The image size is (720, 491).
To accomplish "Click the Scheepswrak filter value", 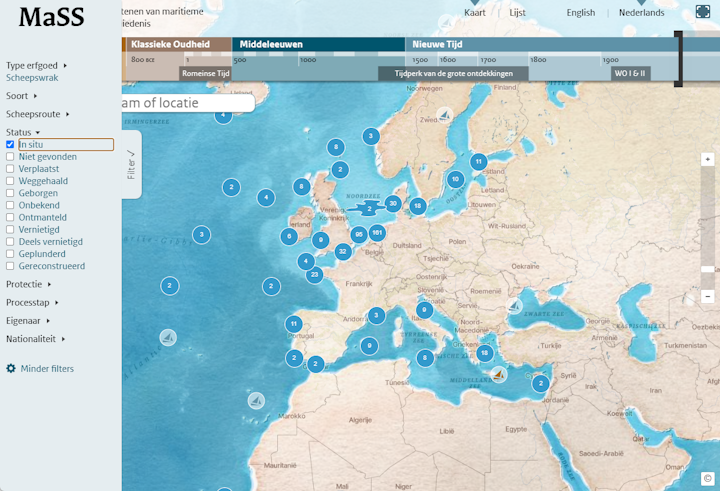I will tap(32, 78).
